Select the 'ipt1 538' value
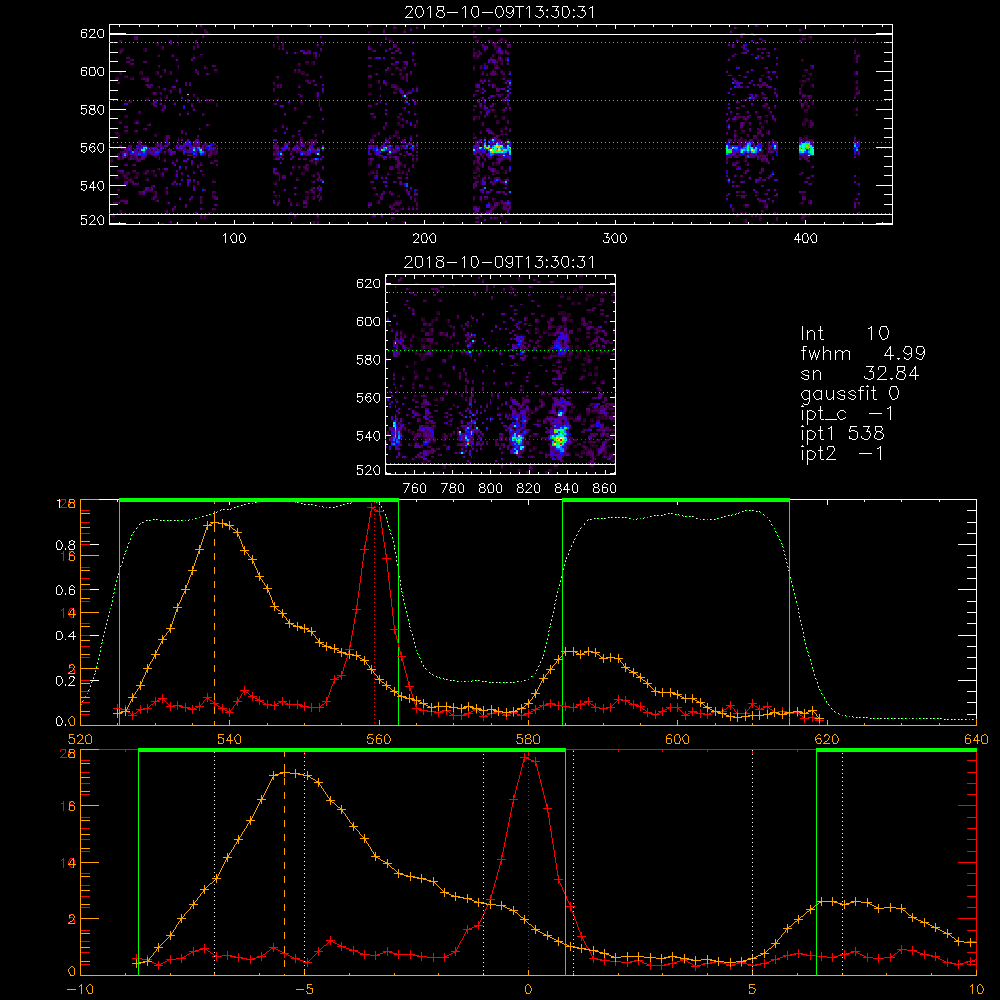Screen dimensions: 1000x1000 (x=842, y=434)
